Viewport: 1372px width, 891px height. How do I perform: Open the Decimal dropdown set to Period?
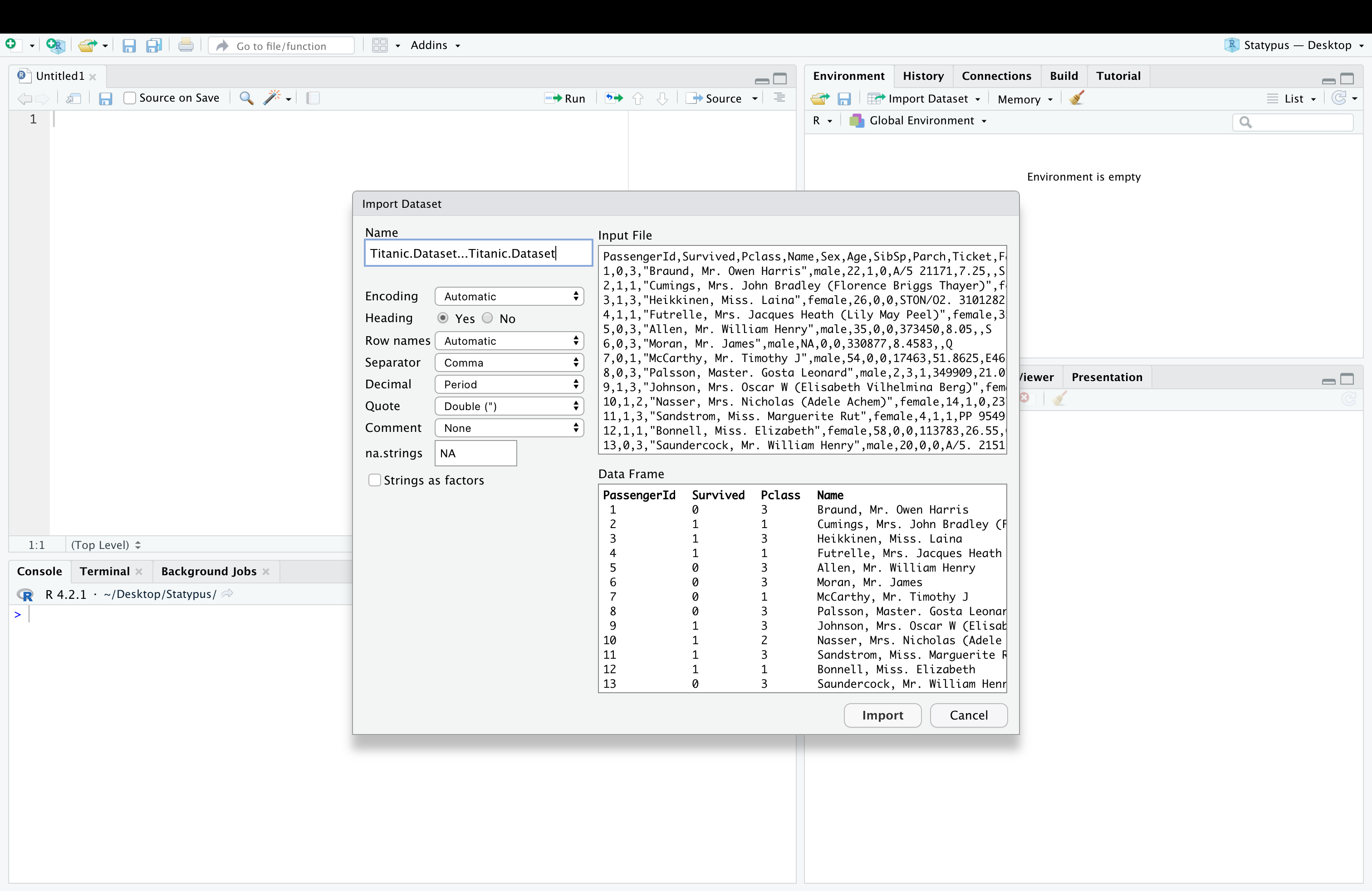(509, 384)
